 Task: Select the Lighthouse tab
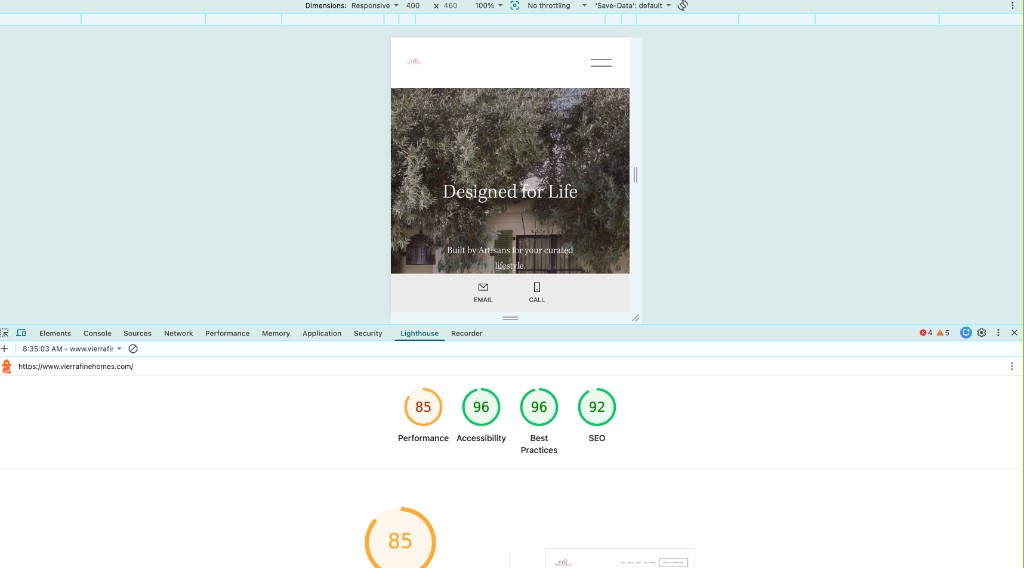(x=419, y=333)
